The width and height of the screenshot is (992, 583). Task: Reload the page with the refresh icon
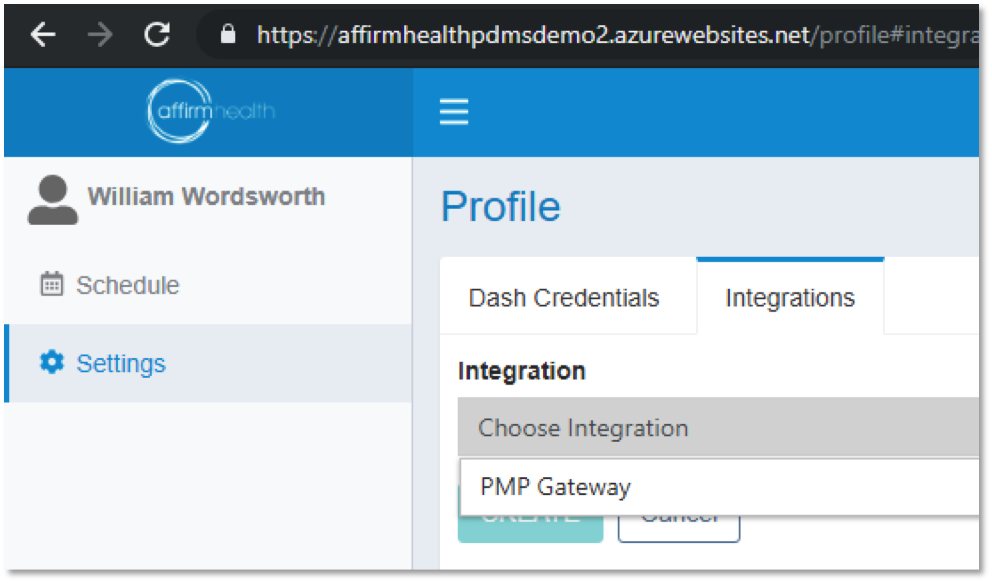point(156,33)
